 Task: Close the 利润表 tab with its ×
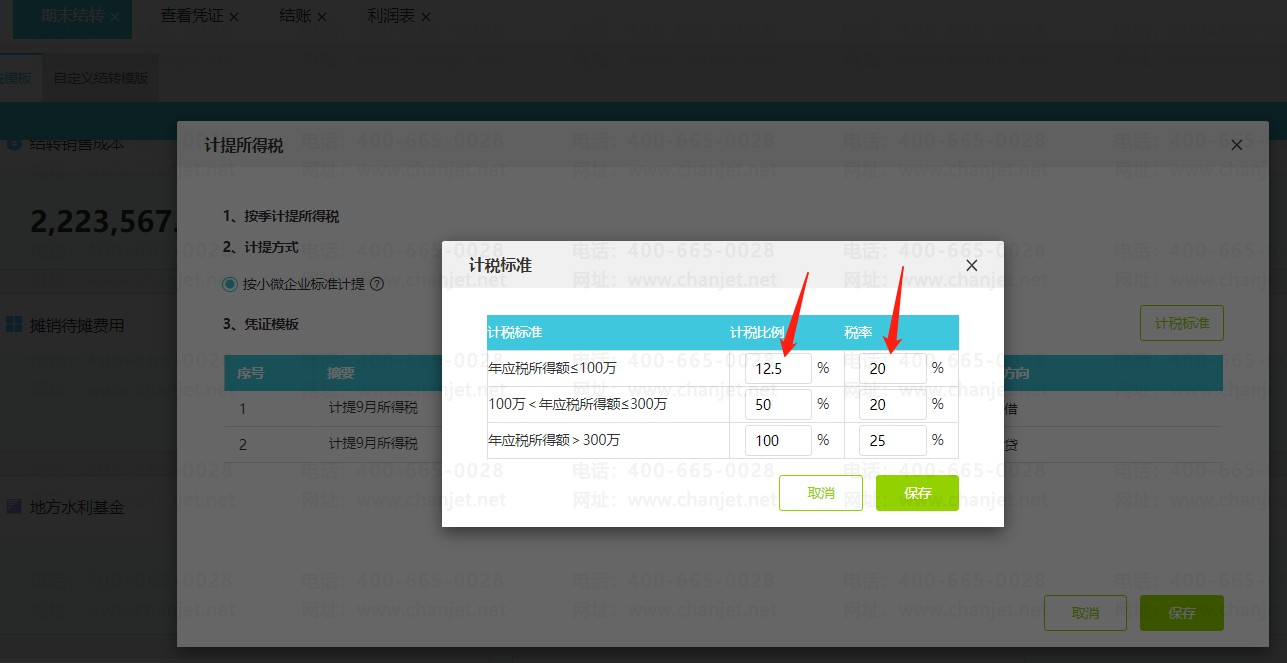(426, 16)
